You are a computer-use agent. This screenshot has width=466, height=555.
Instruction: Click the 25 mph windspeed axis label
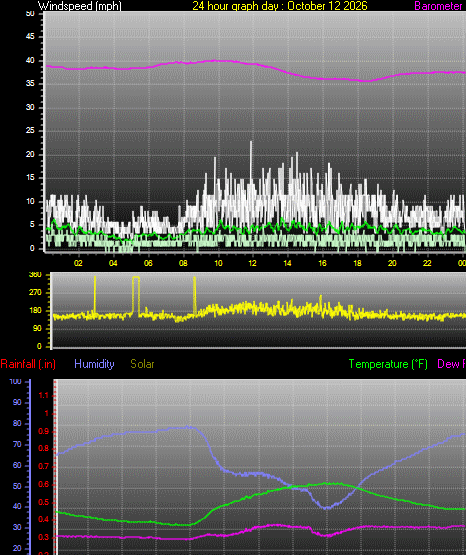click(x=30, y=131)
